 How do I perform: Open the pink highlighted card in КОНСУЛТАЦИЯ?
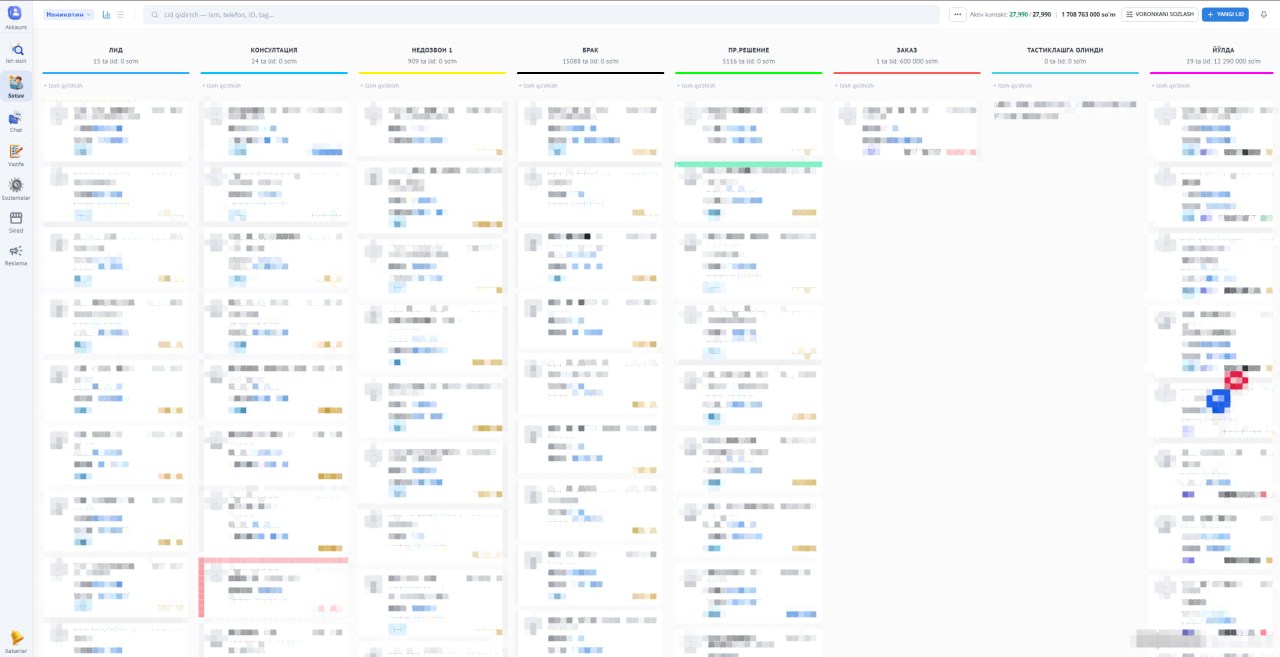(x=274, y=587)
